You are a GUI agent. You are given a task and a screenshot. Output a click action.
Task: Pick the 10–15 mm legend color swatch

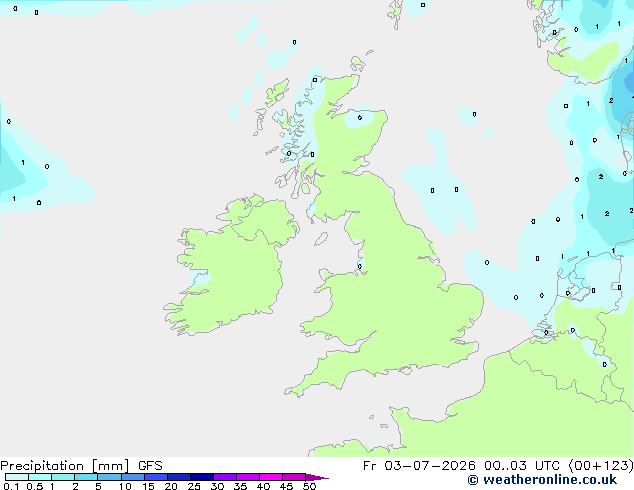[133, 477]
